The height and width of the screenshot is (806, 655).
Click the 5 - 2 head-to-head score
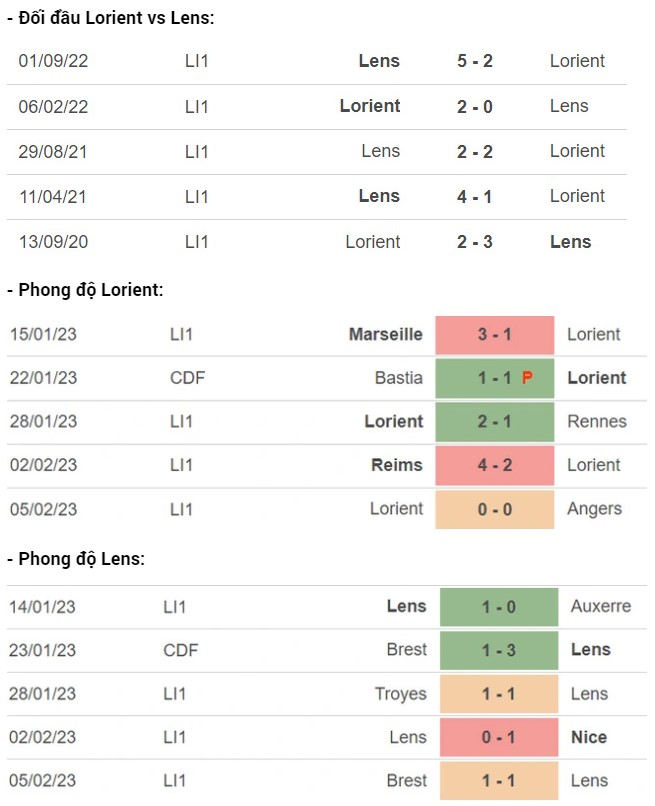click(475, 61)
